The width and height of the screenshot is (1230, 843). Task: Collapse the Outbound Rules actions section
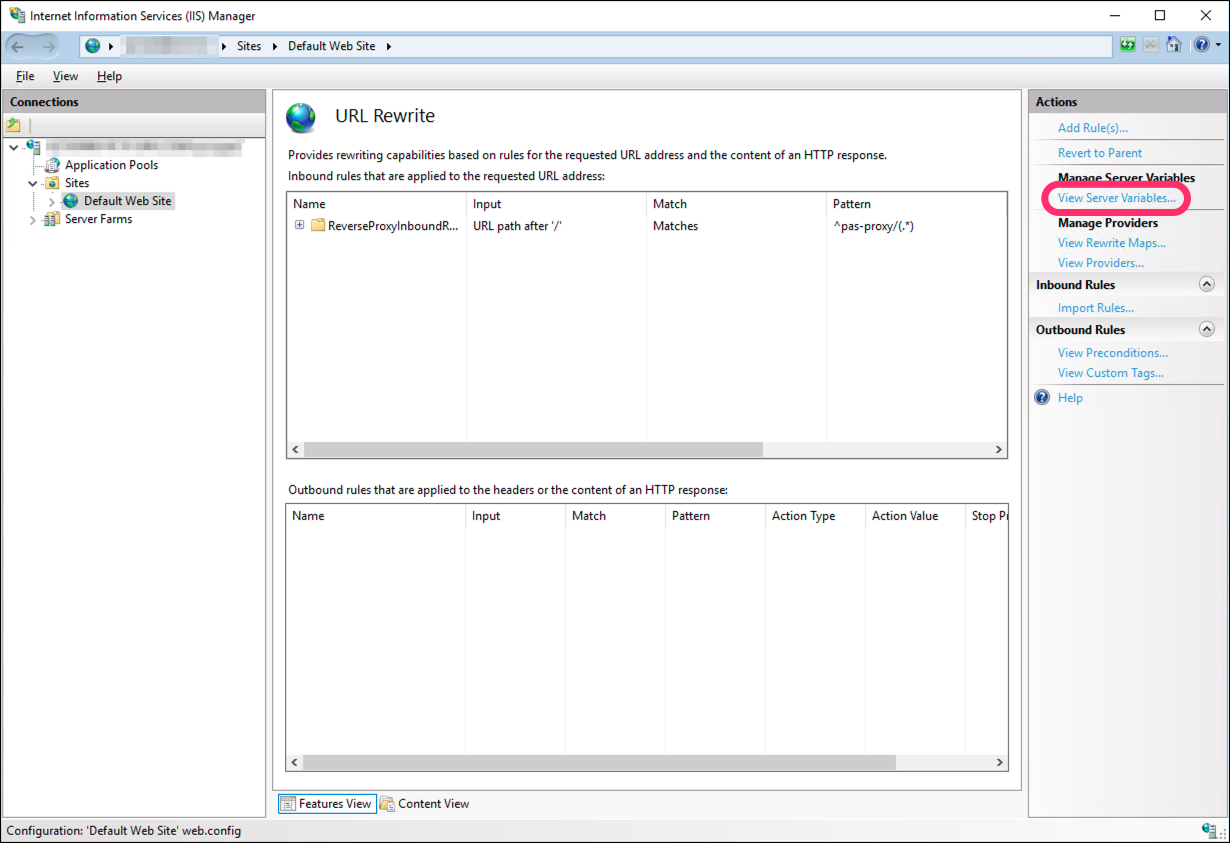[x=1206, y=330]
